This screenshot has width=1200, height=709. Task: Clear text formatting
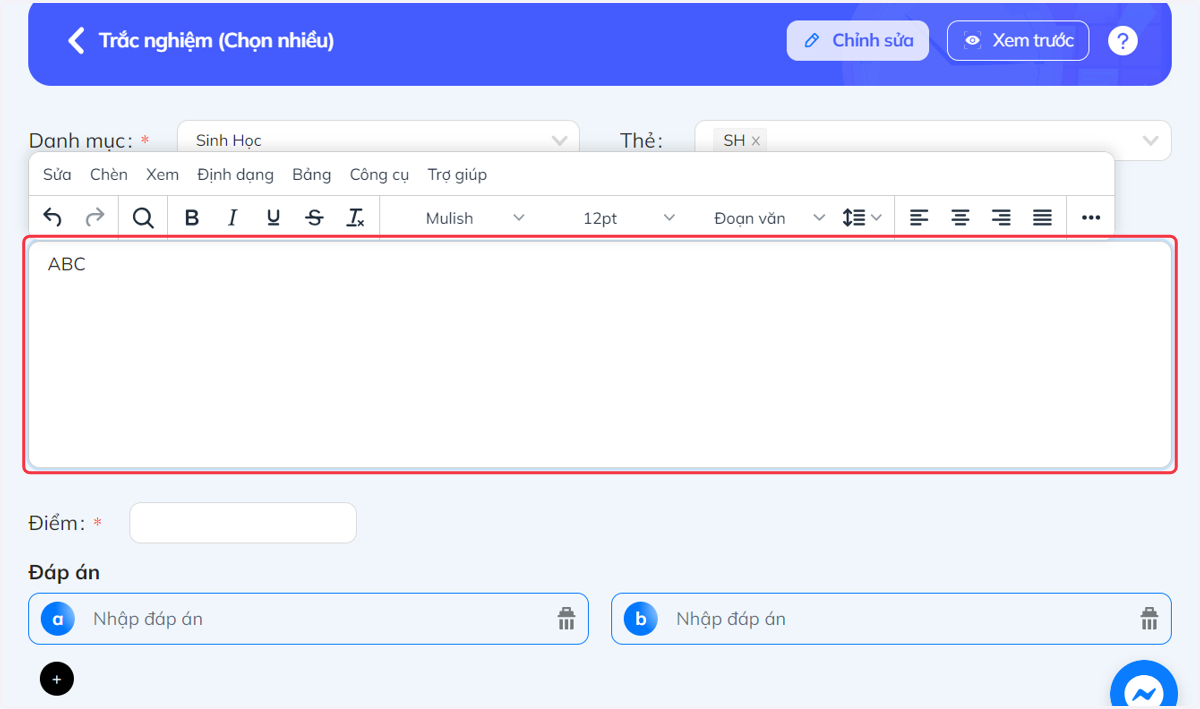355,218
